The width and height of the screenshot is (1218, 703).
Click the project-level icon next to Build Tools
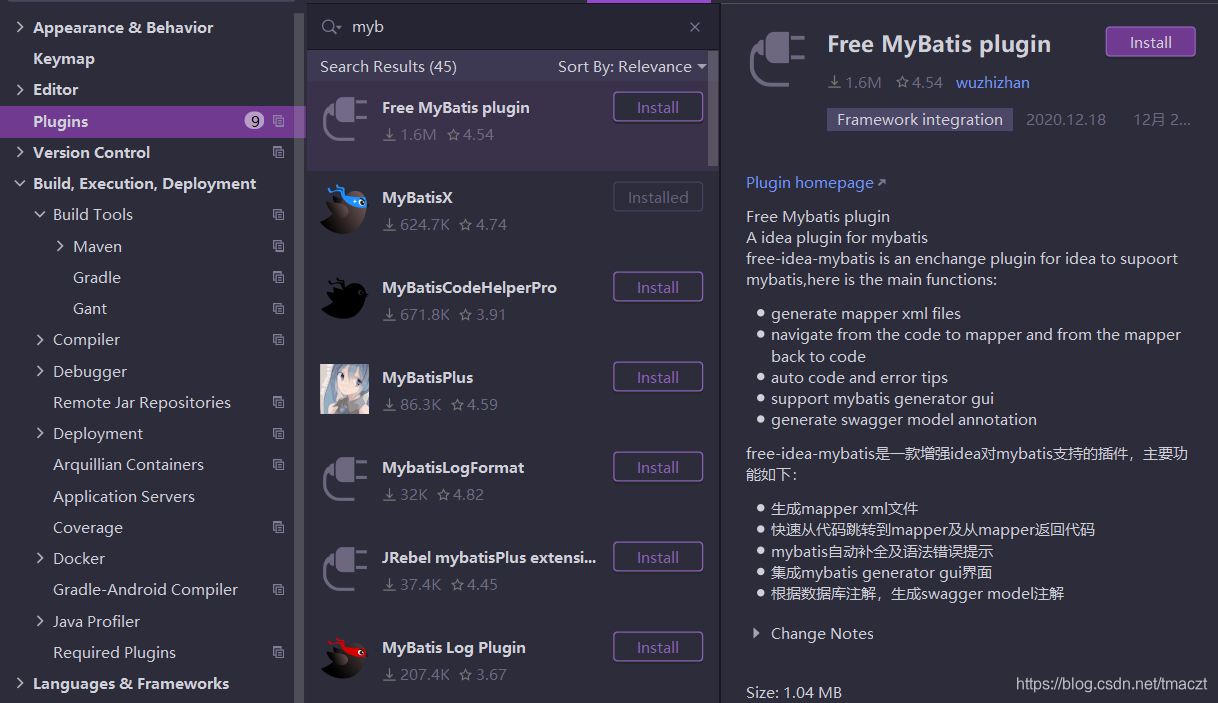279,214
